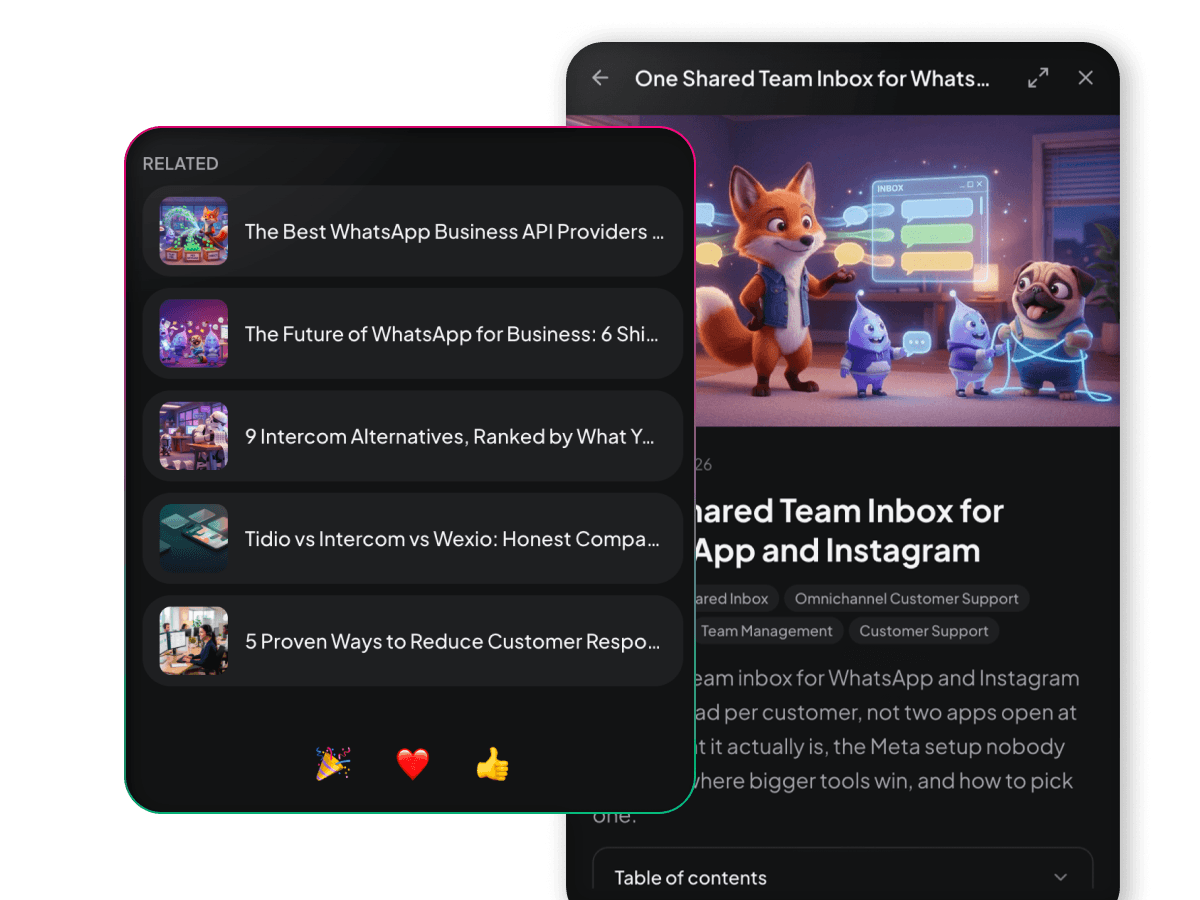
Task: React with the red heart emoji
Action: tap(413, 765)
